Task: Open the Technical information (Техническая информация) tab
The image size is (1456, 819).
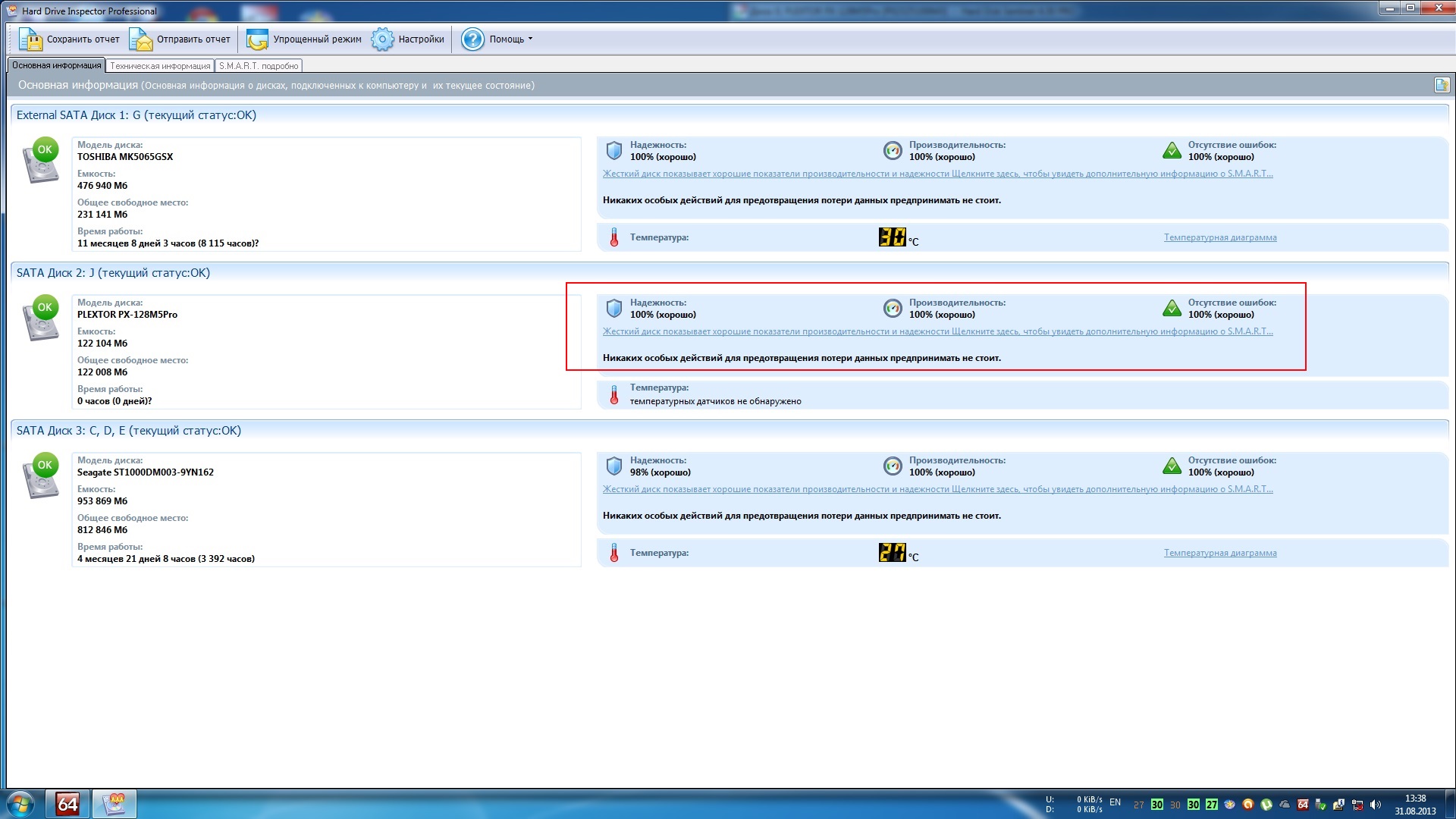Action: tap(160, 66)
